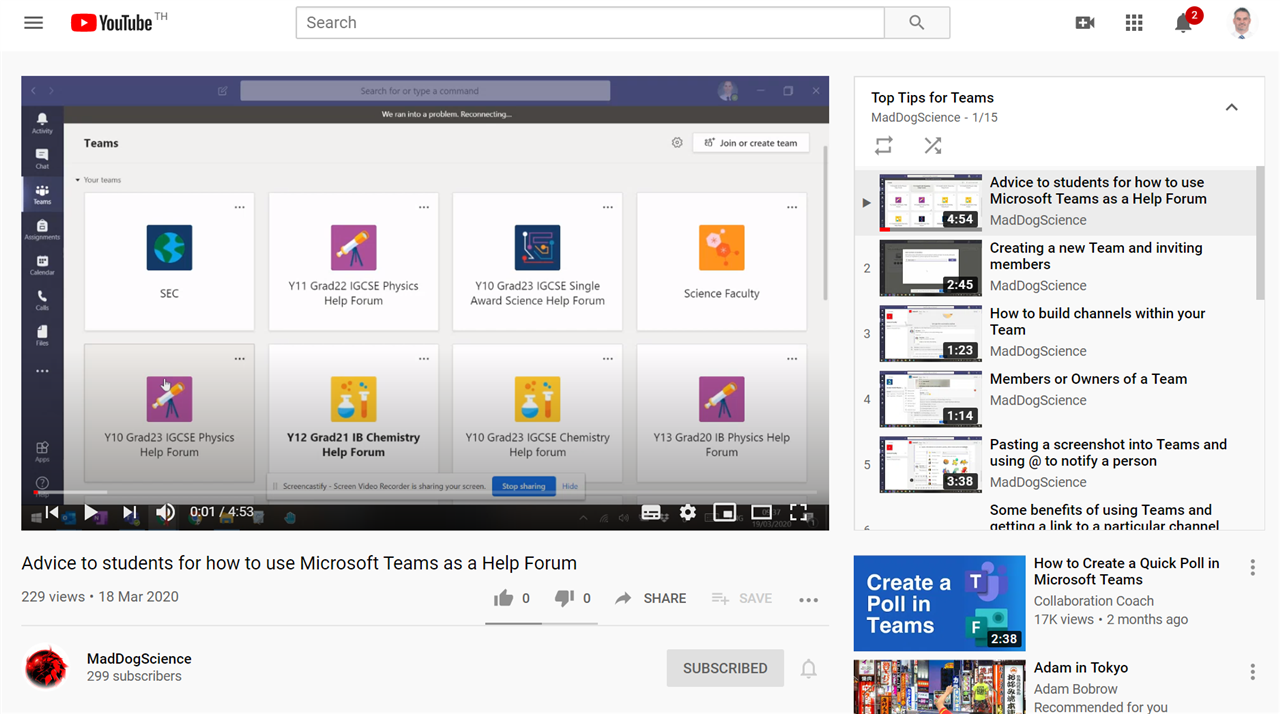Click the Teams search command box in video

point(425,91)
